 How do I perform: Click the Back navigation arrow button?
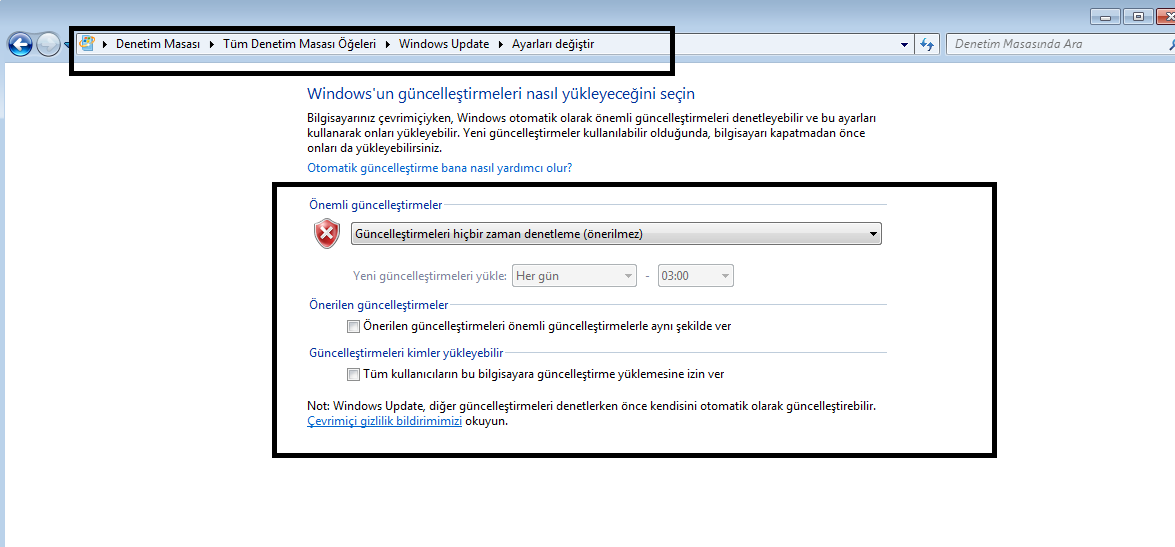click(x=20, y=45)
